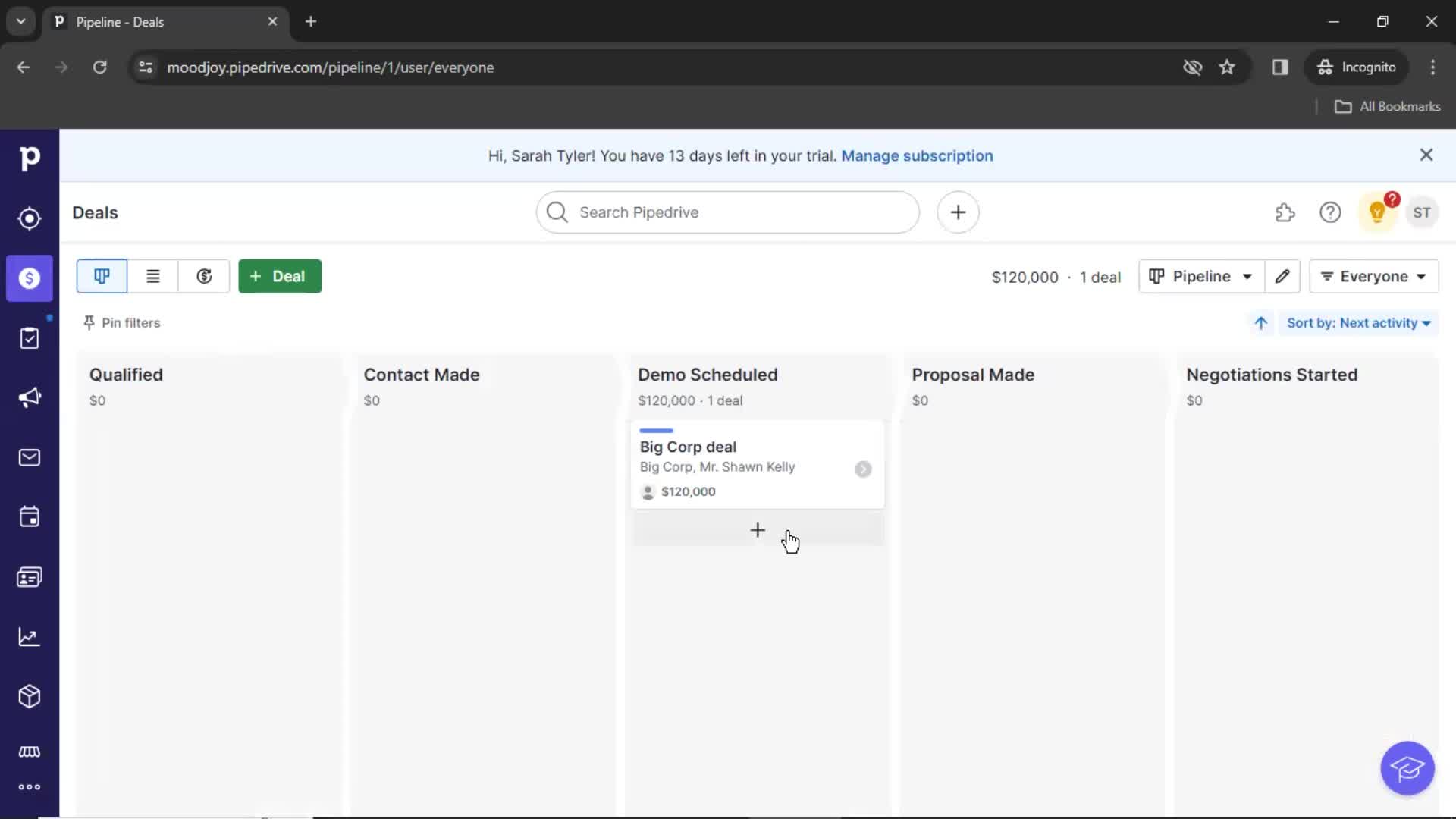View site information icon

point(146,67)
